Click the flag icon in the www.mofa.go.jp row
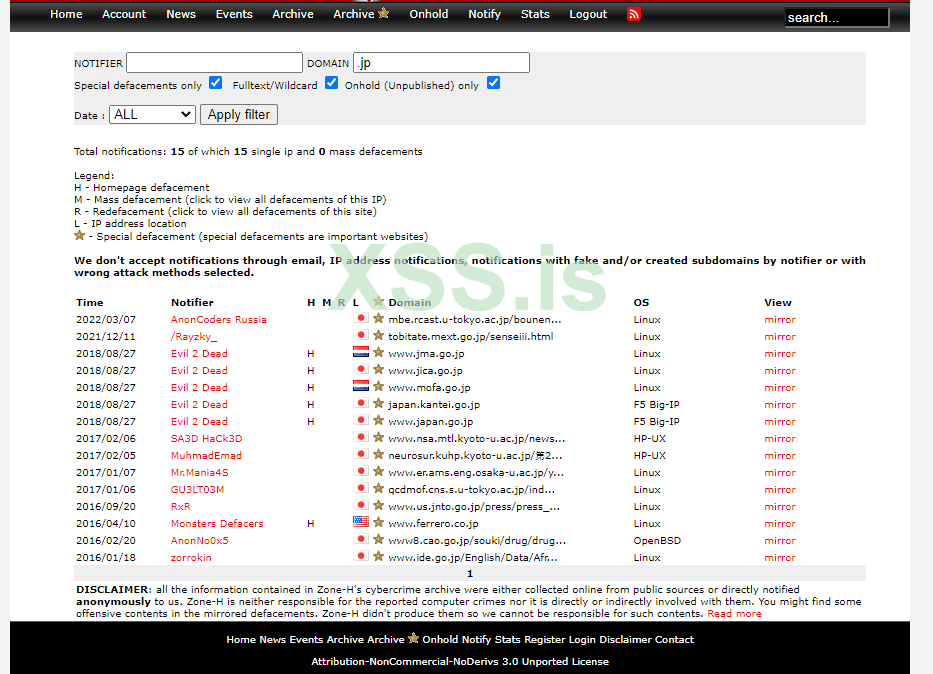933x674 pixels. click(x=361, y=386)
